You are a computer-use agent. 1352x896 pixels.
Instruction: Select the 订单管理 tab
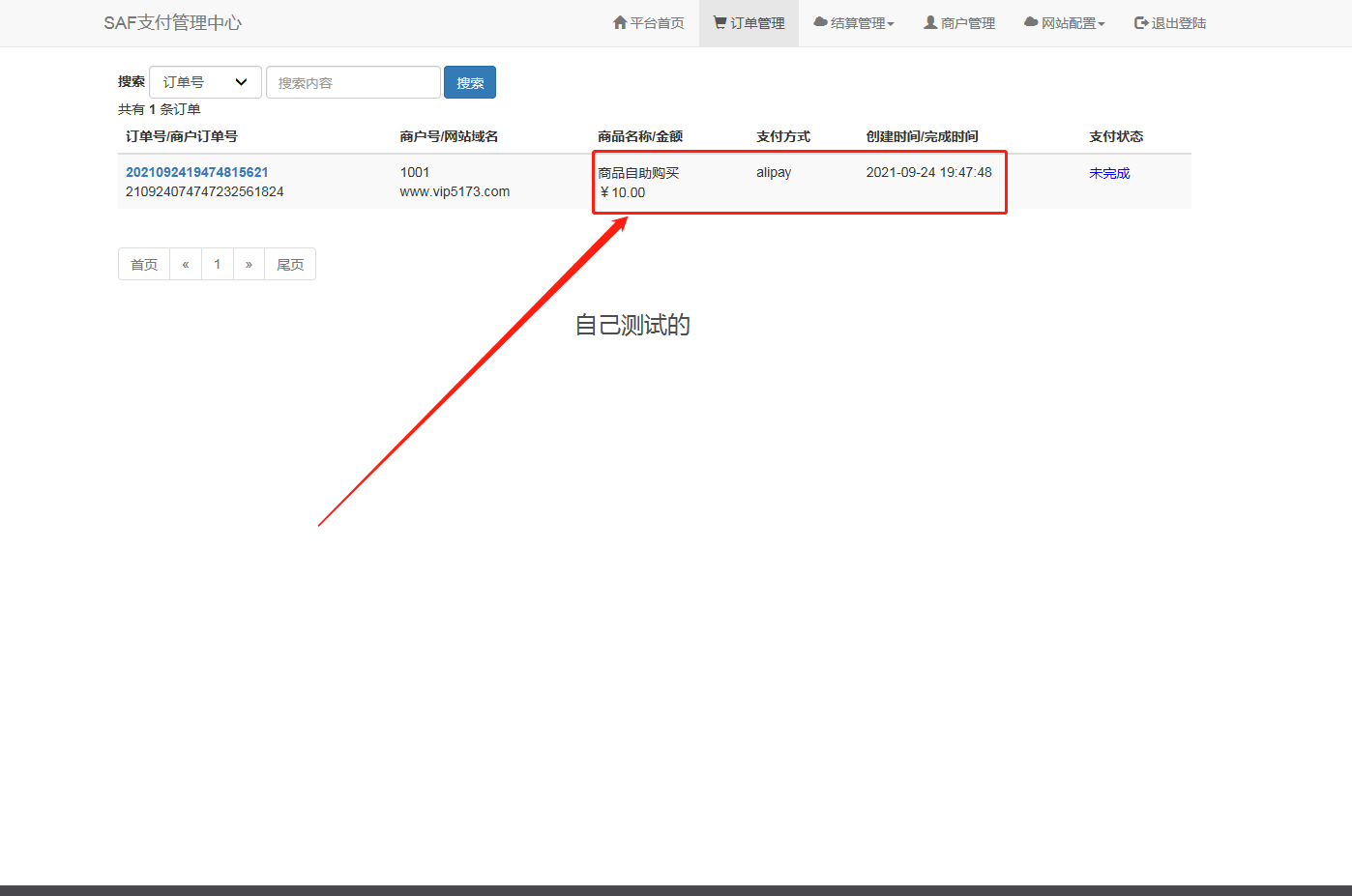click(x=749, y=22)
